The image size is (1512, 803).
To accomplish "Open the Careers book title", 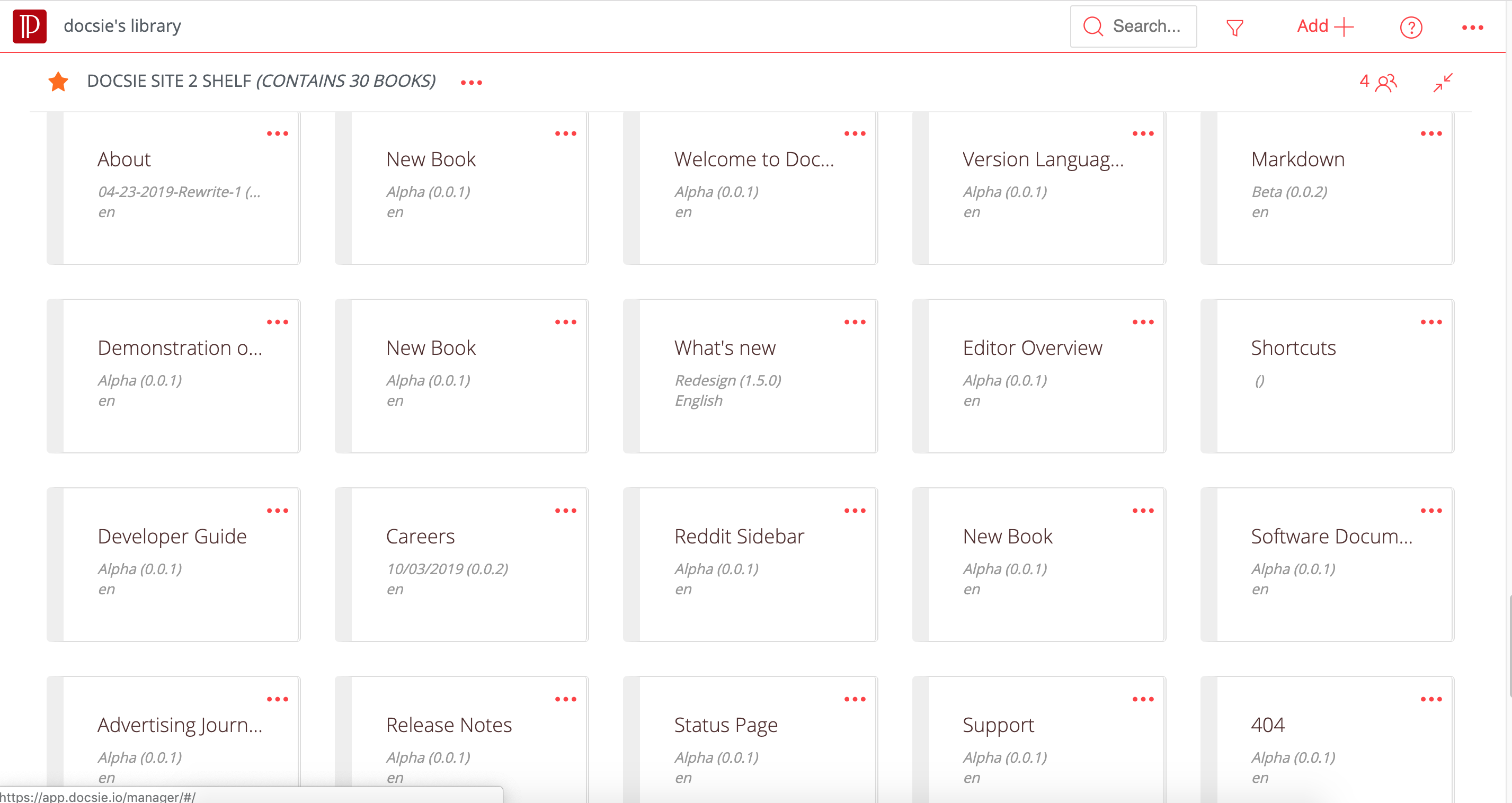I will [x=420, y=537].
